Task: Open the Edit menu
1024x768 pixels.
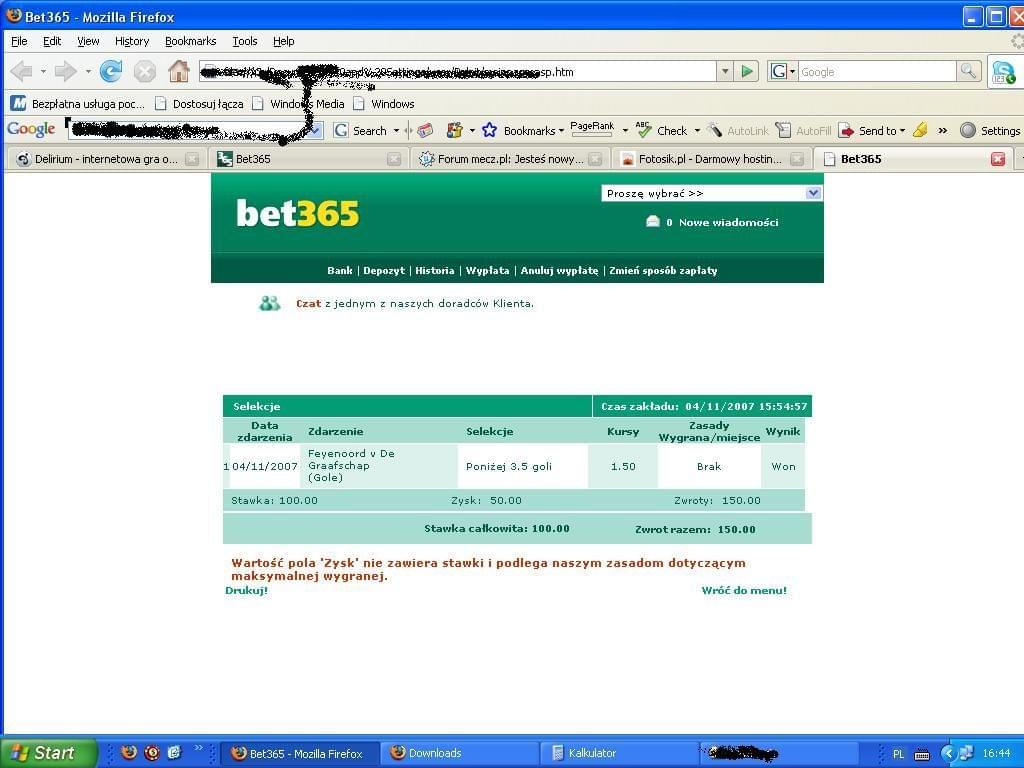Action: (52, 41)
